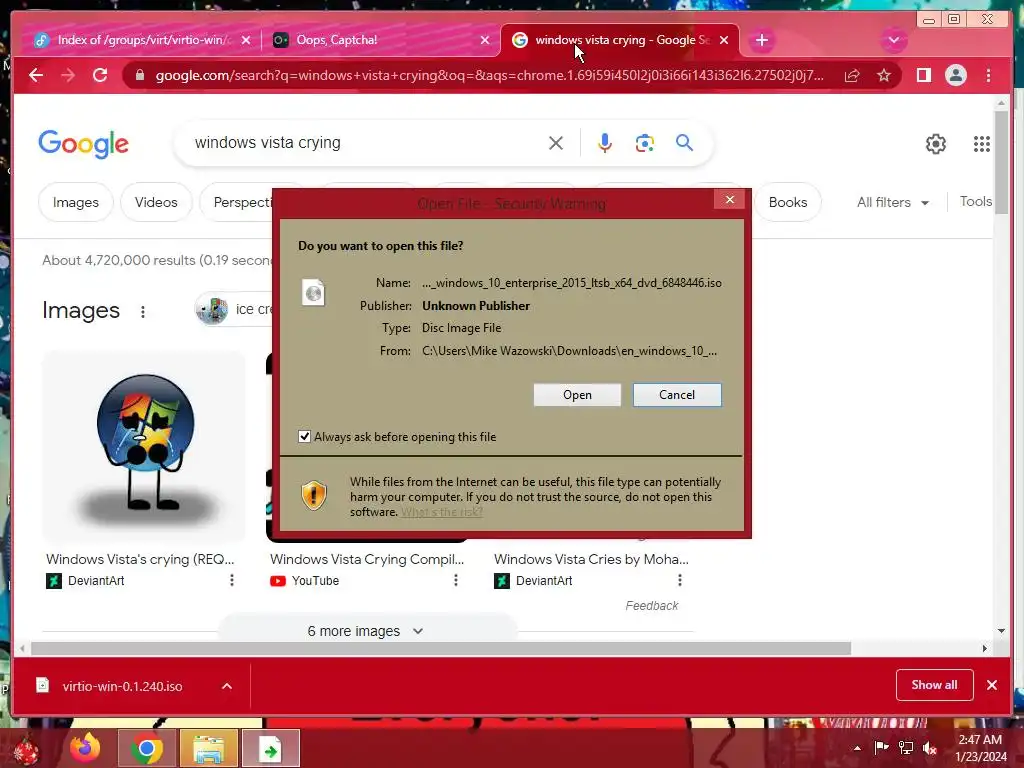Expand the All filters dropdown
The image size is (1024, 768).
[892, 202]
